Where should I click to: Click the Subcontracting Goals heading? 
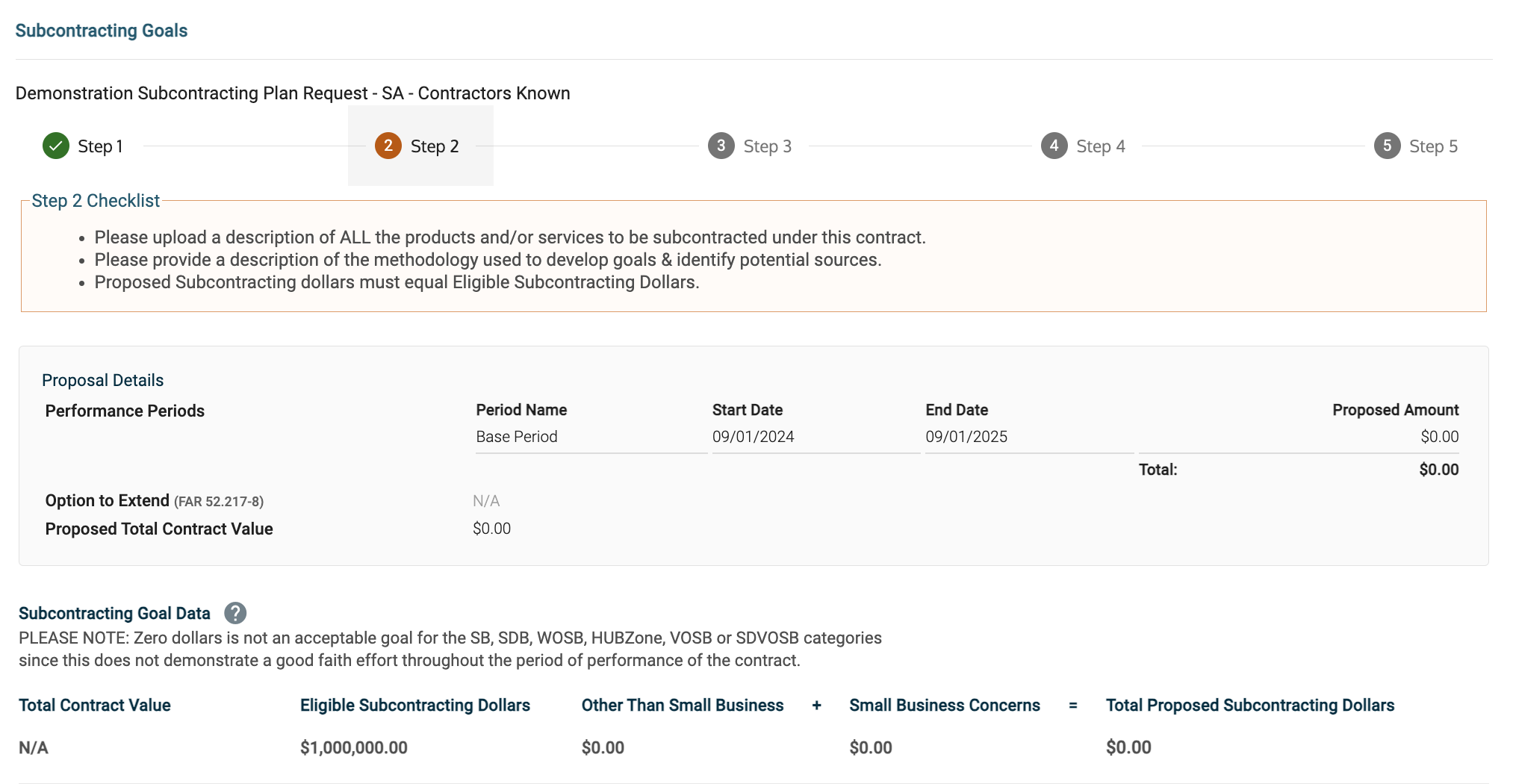click(102, 31)
